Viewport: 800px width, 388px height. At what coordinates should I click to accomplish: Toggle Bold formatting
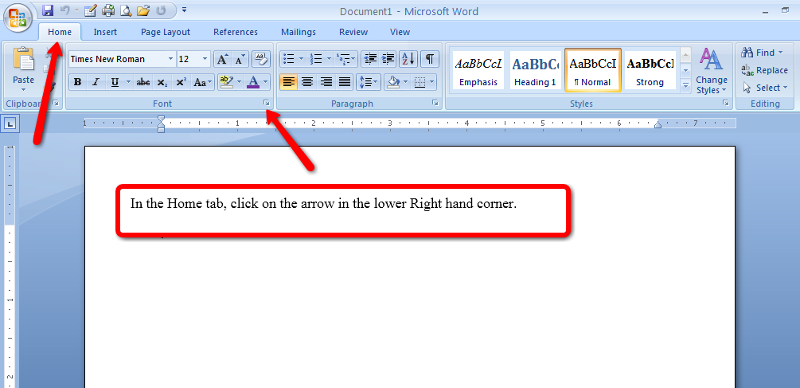[78, 82]
